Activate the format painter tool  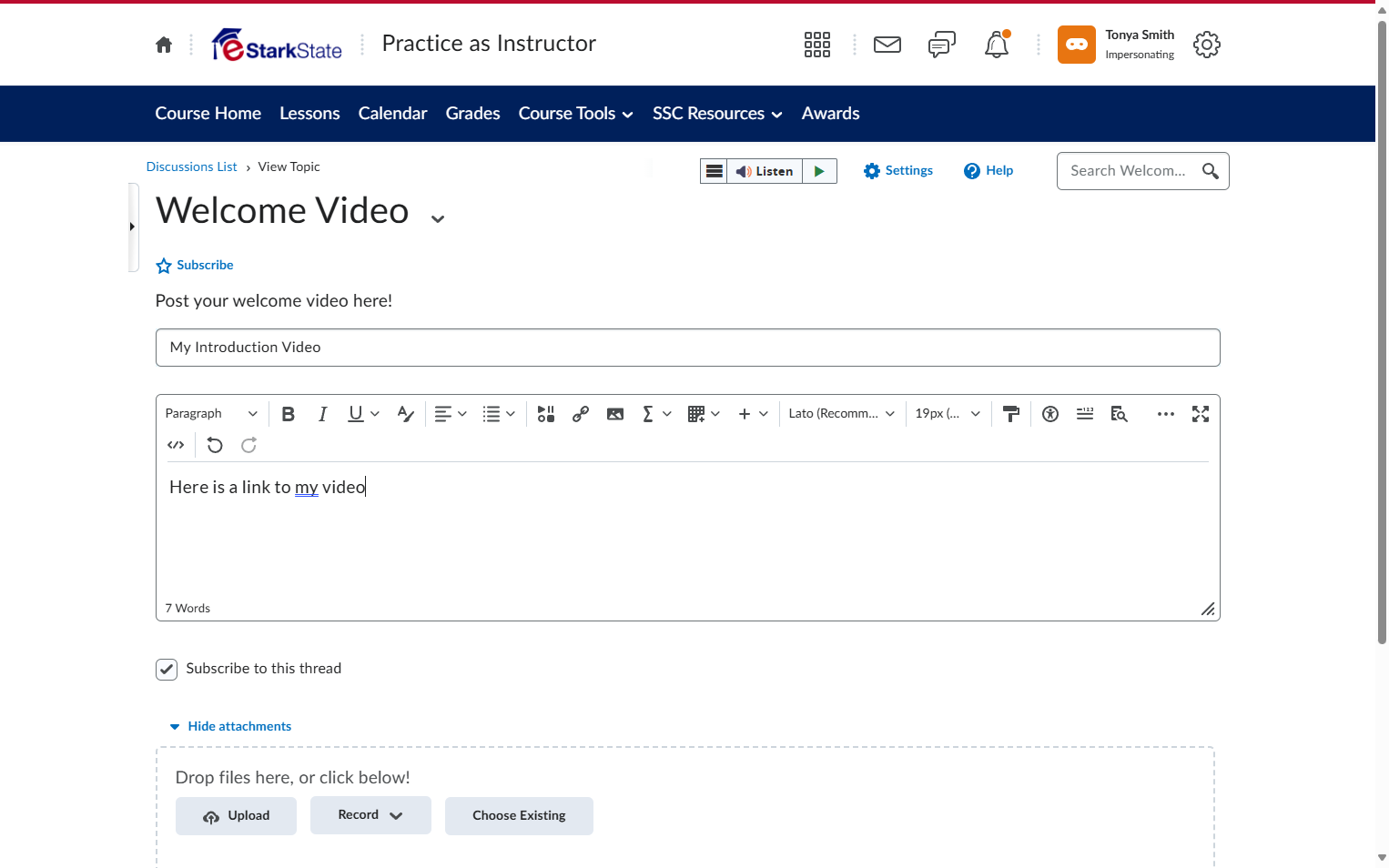point(1011,414)
